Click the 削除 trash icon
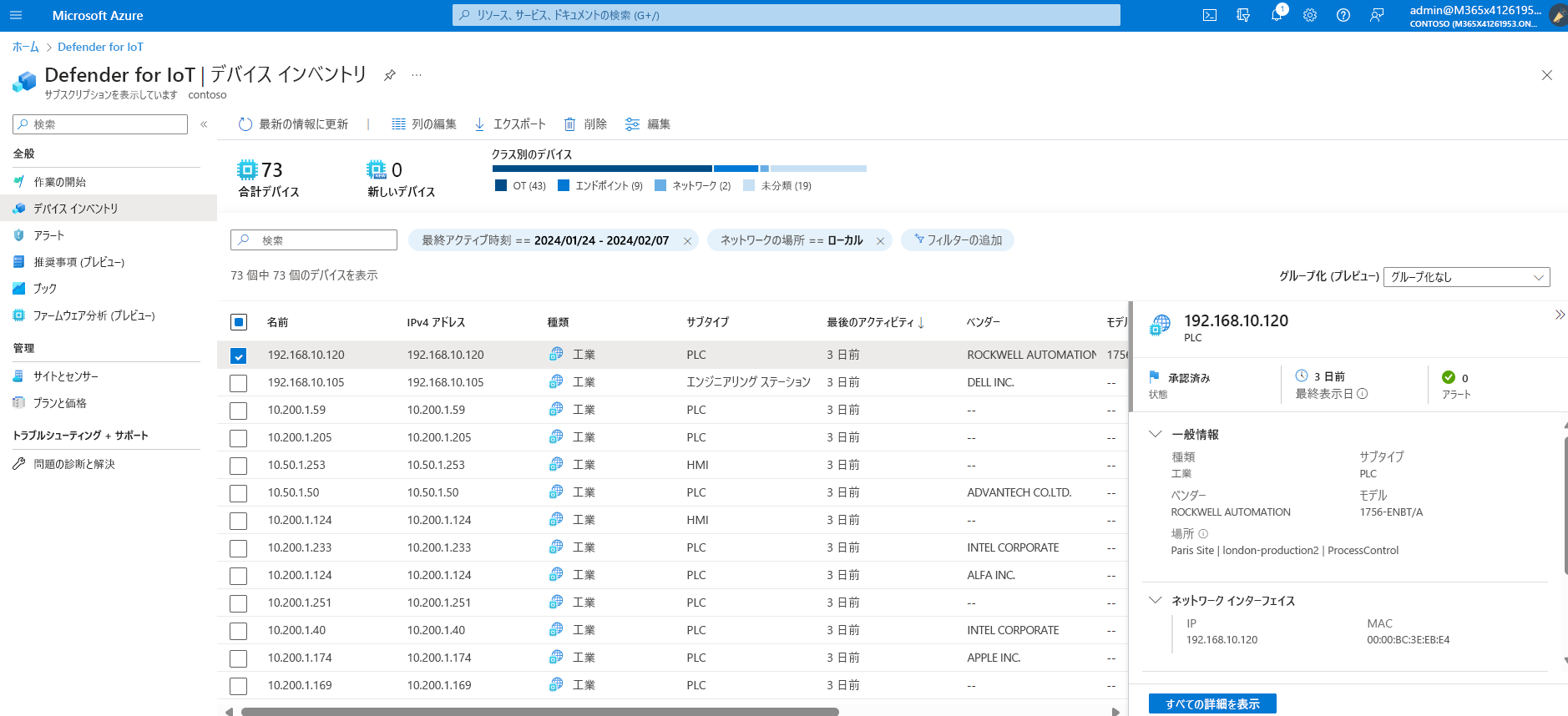 [x=569, y=124]
